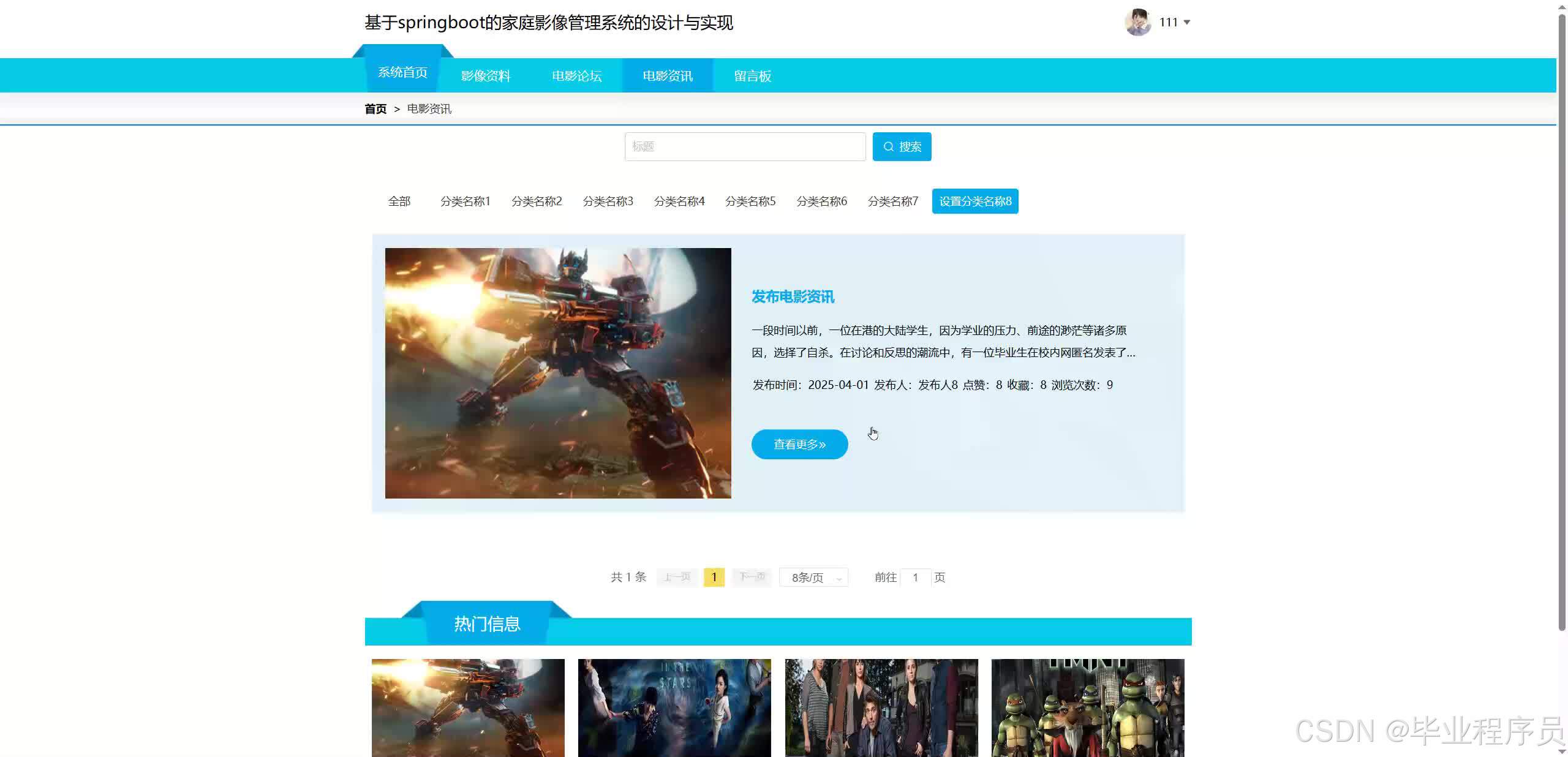Screen dimensions: 1568x757
Task: Open the 发布电影资讯 article link
Action: coord(793,296)
